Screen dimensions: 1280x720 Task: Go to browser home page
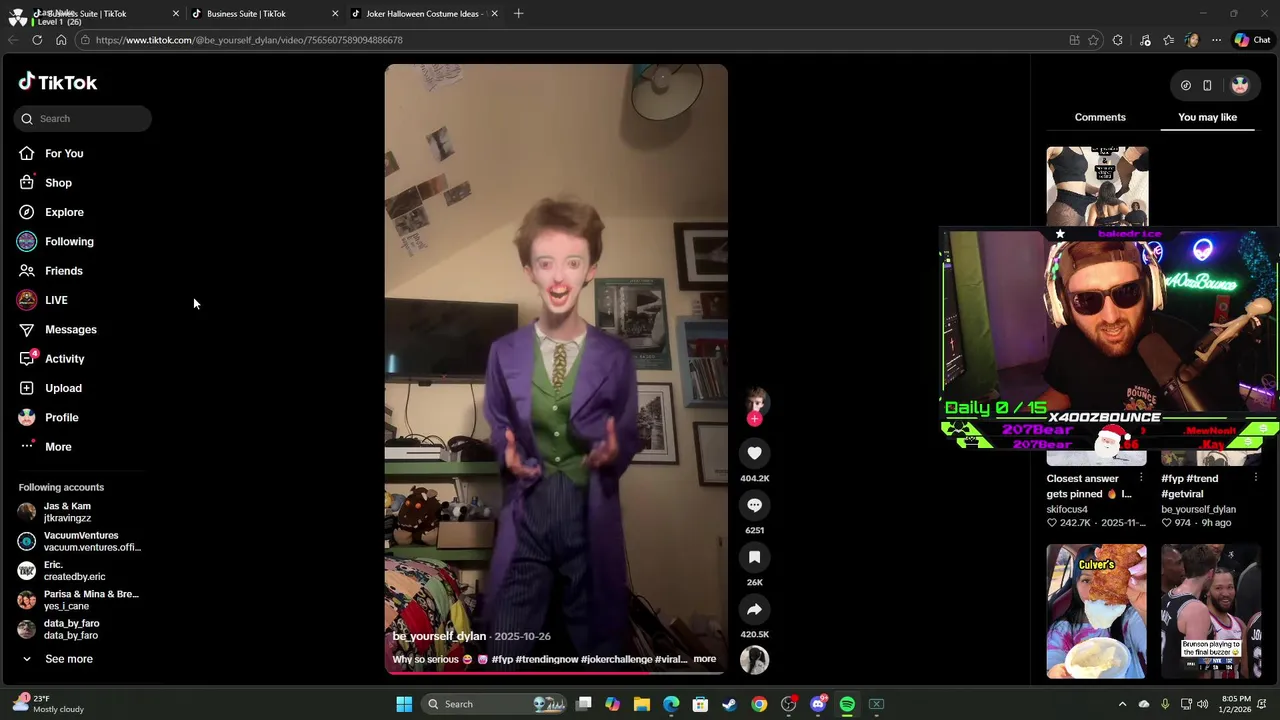coord(61,40)
